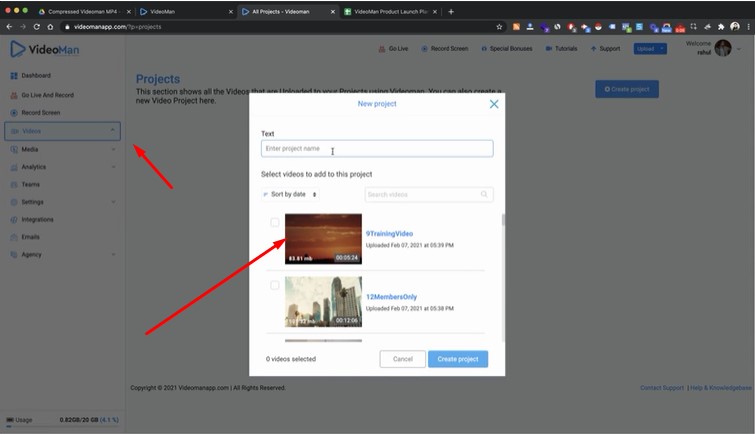Screen dimensions: 755x434
Task: Click the Teams sidebar icon
Action: click(x=13, y=184)
